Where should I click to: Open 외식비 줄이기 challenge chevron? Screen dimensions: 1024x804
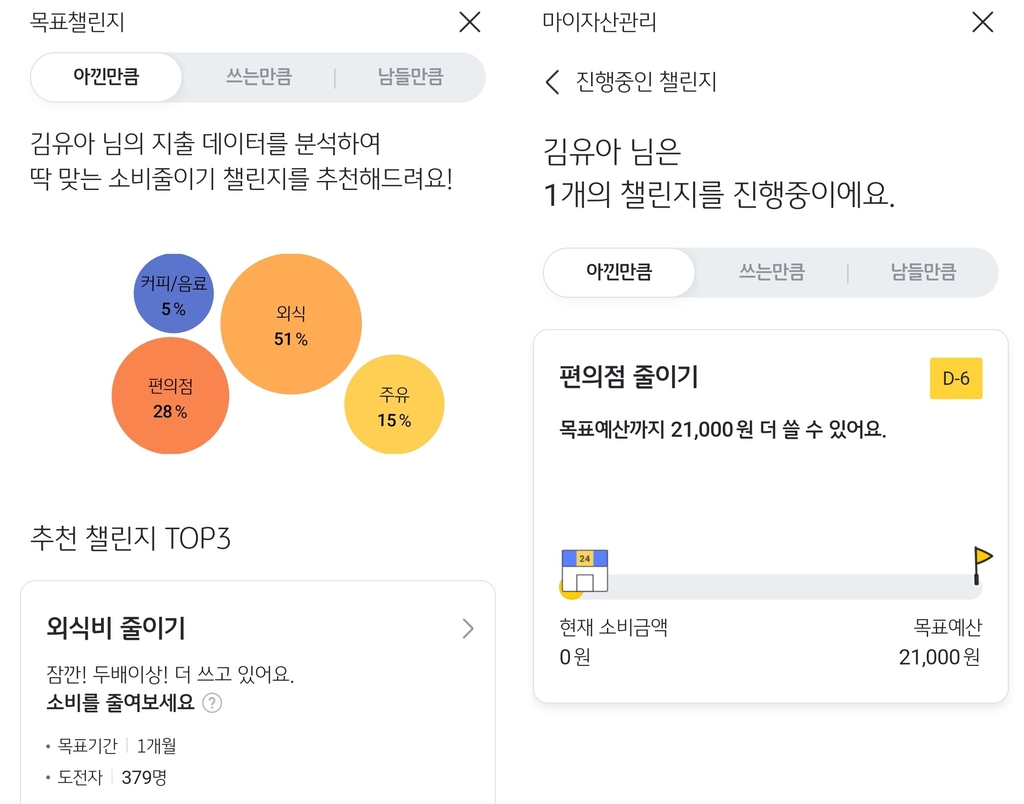[x=468, y=629]
